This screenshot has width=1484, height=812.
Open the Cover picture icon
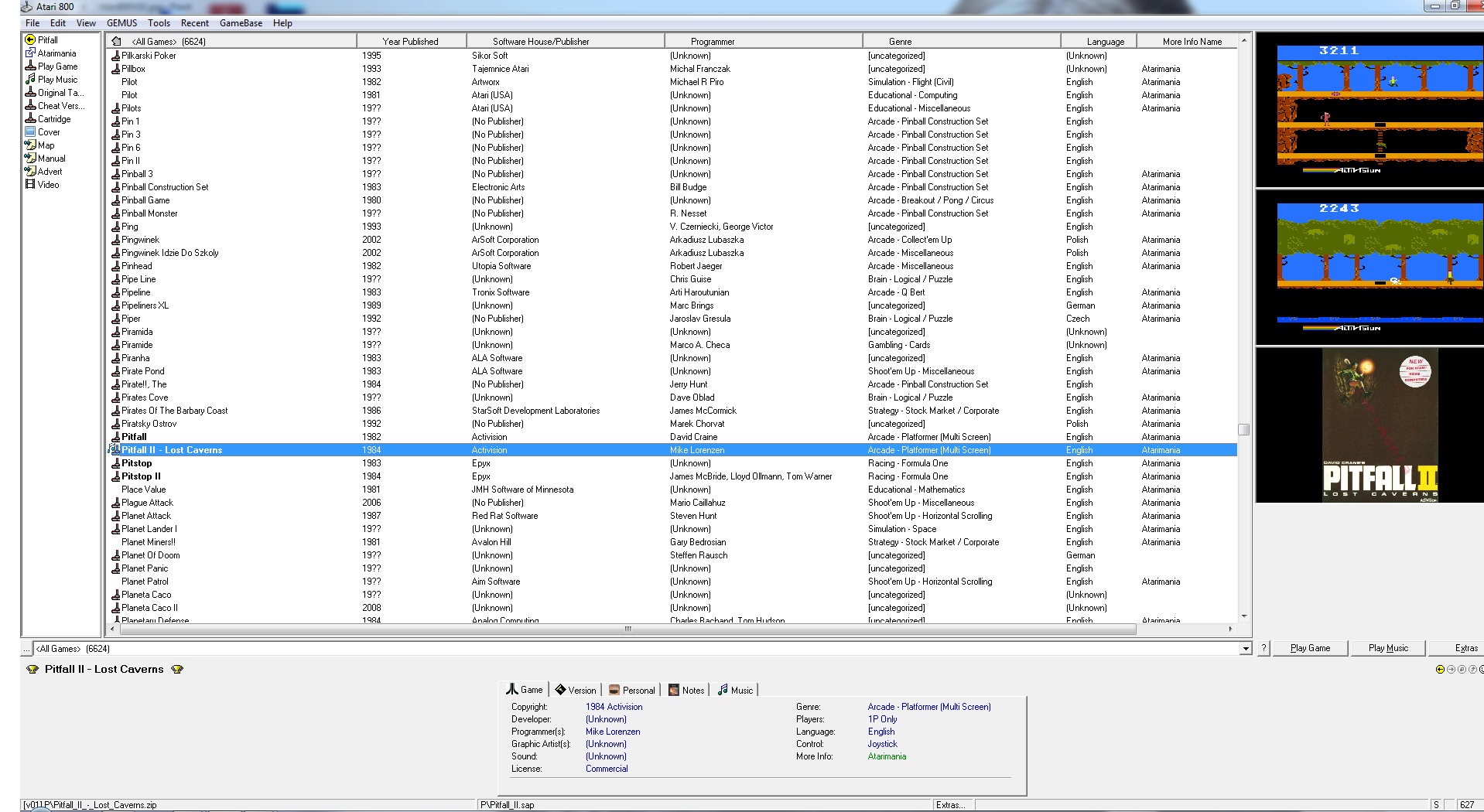(x=30, y=132)
